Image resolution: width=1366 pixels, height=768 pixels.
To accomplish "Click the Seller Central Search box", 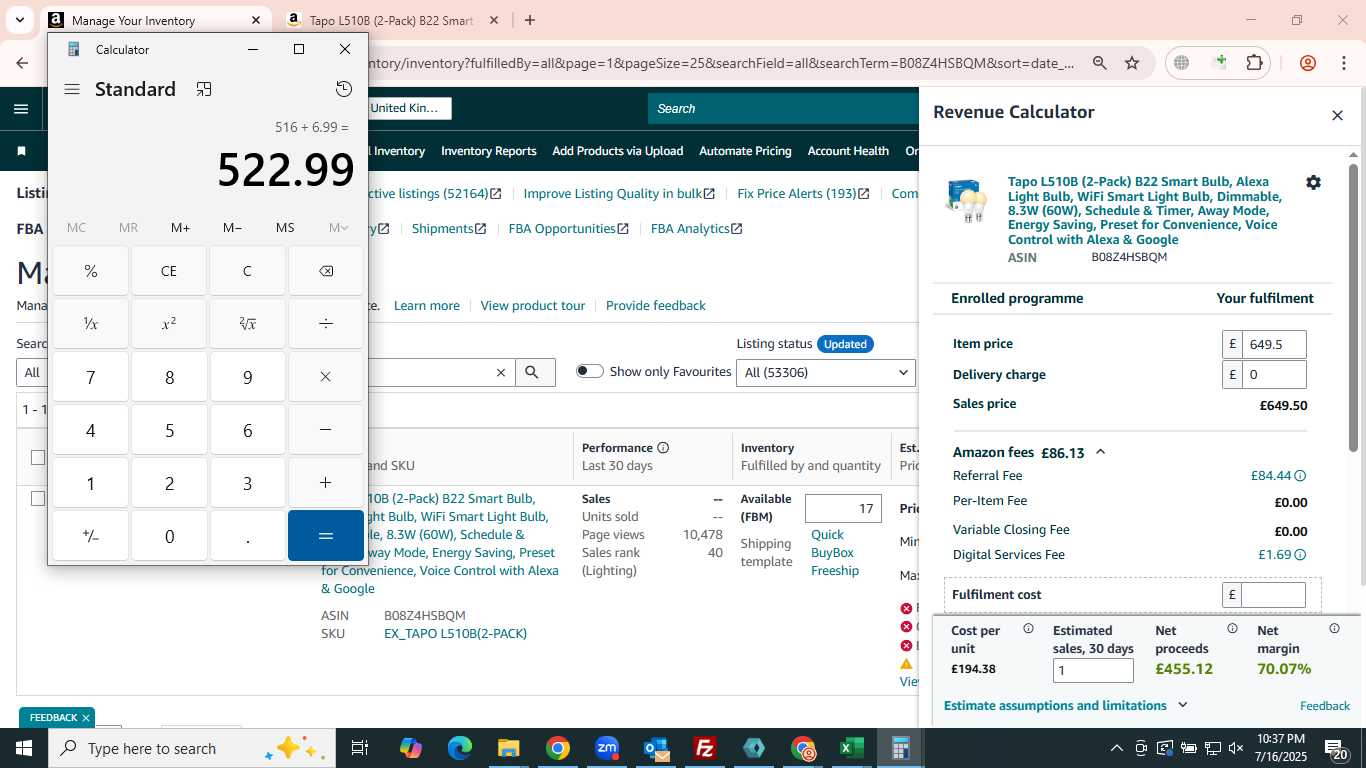I will click(783, 108).
